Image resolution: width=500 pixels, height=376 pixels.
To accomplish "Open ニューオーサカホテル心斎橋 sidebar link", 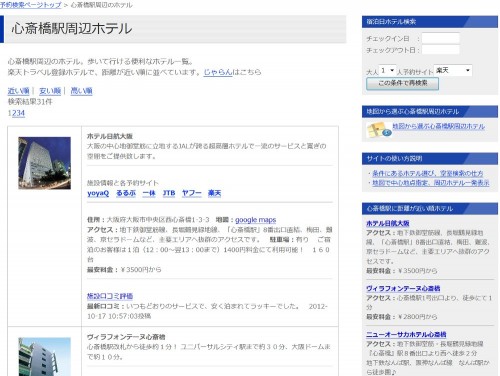I will pos(406,334).
